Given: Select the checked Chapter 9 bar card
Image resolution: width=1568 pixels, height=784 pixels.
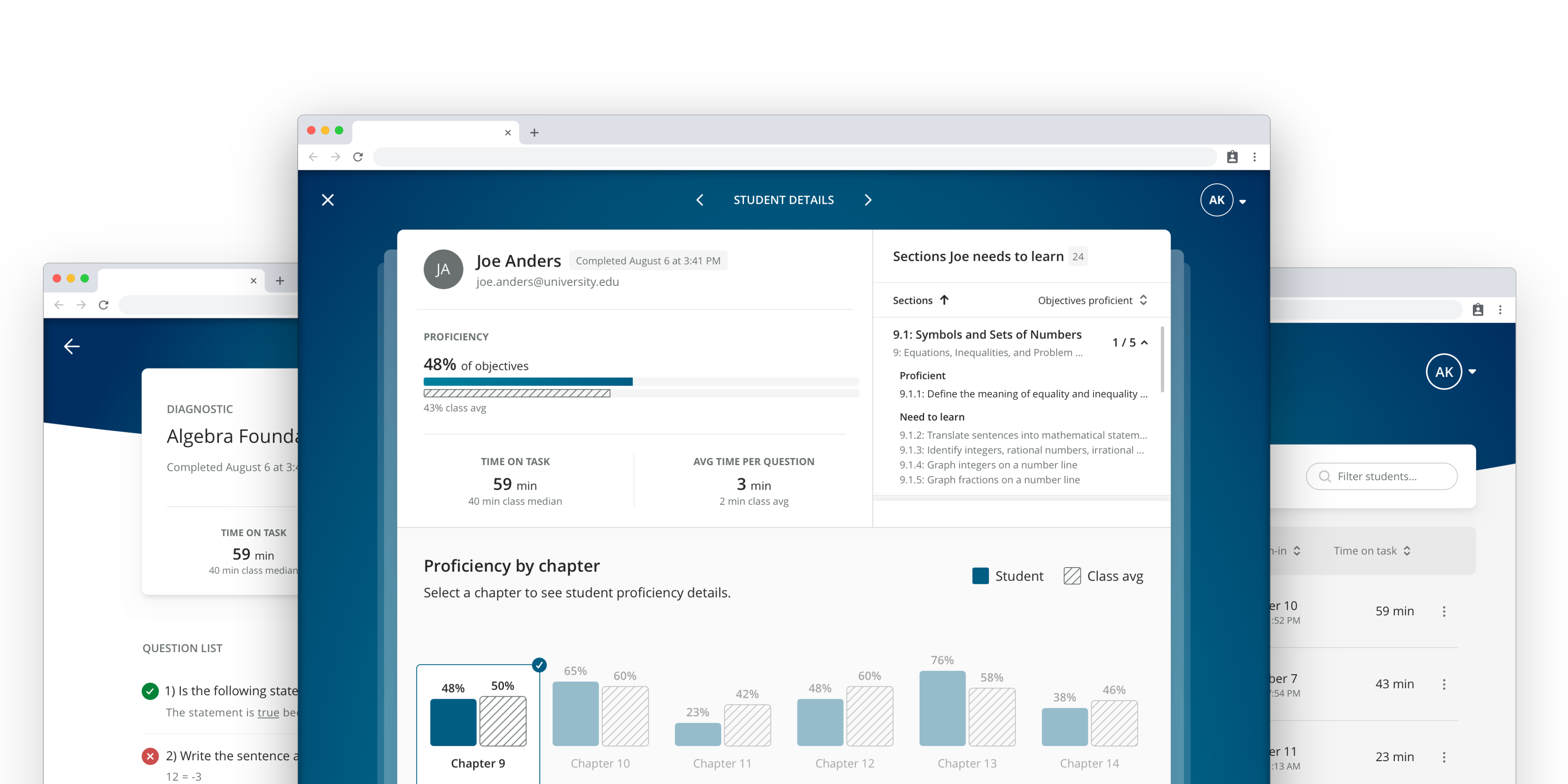Looking at the screenshot, I should (x=478, y=721).
